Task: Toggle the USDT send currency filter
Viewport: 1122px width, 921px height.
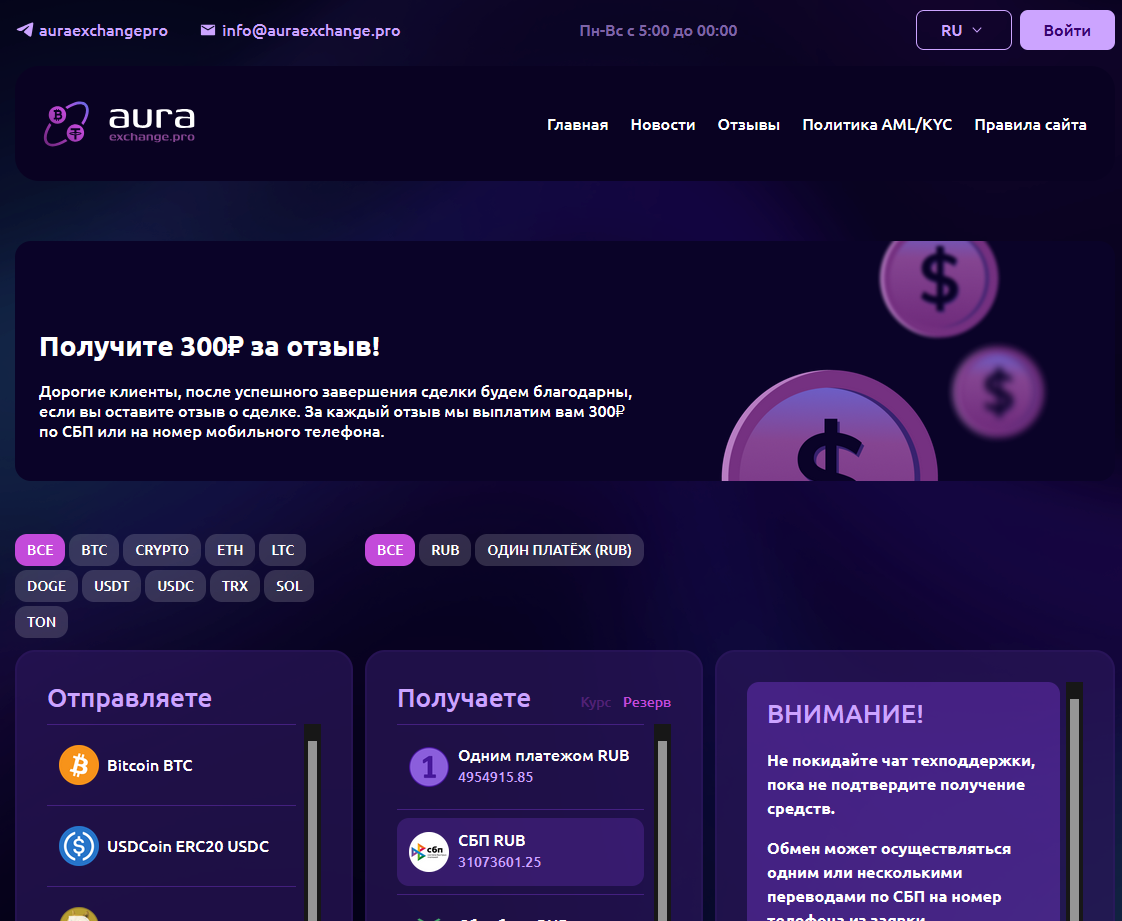Action: pos(112,586)
